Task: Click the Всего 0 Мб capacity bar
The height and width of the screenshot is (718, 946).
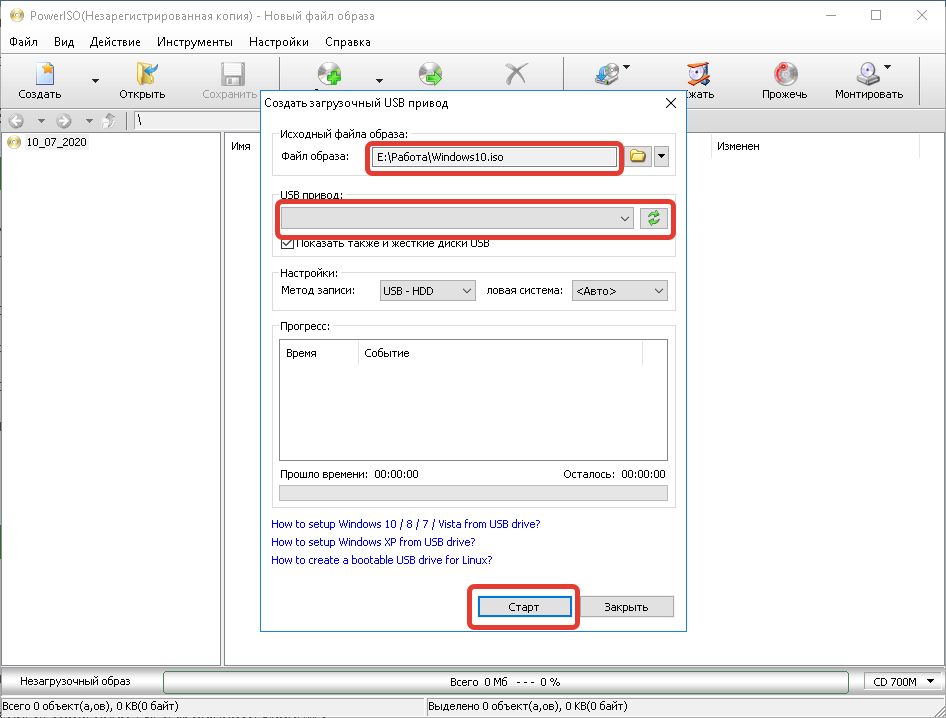Action: [506, 682]
